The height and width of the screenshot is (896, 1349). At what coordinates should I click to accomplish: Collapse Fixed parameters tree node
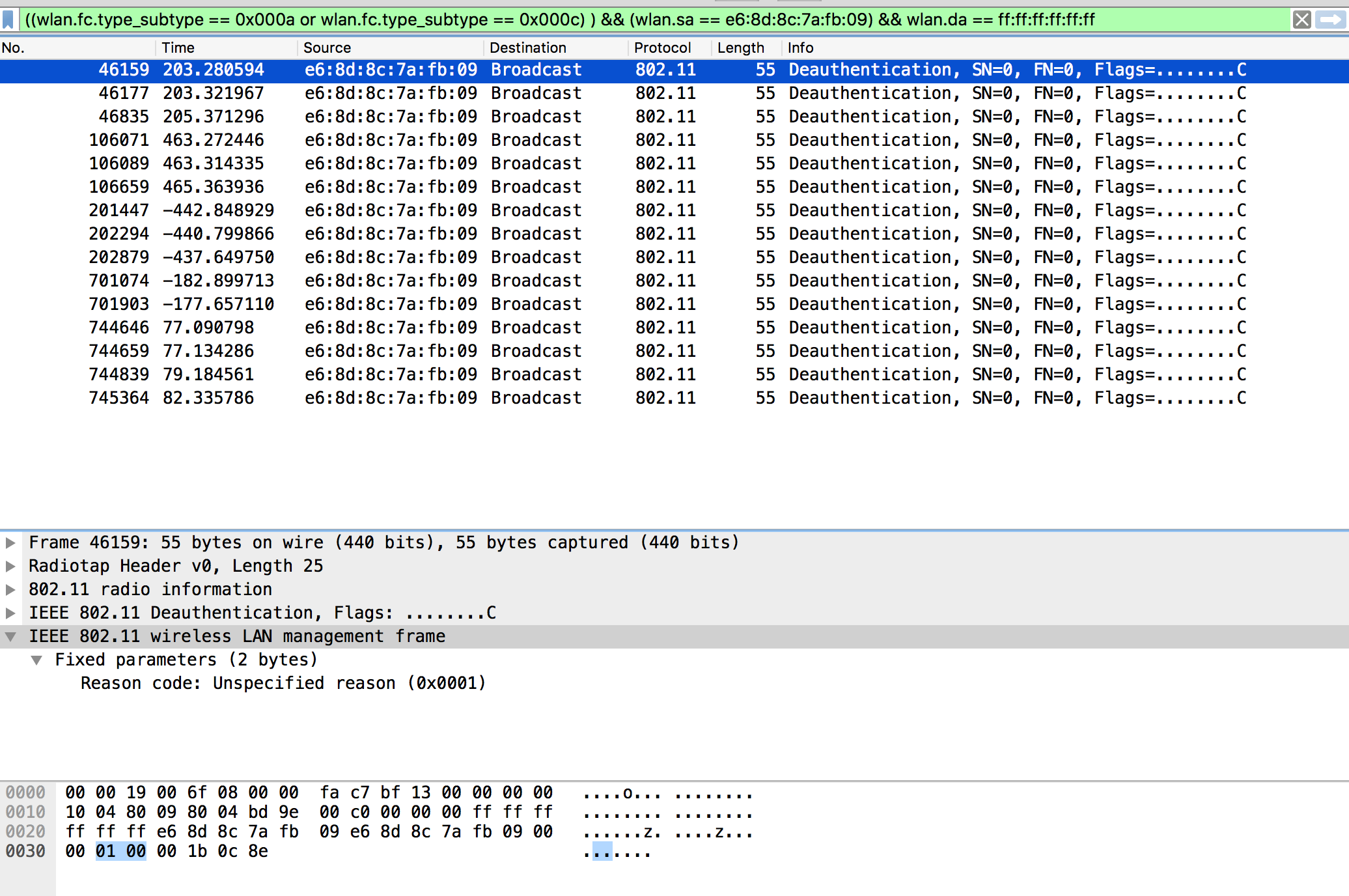click(x=37, y=660)
